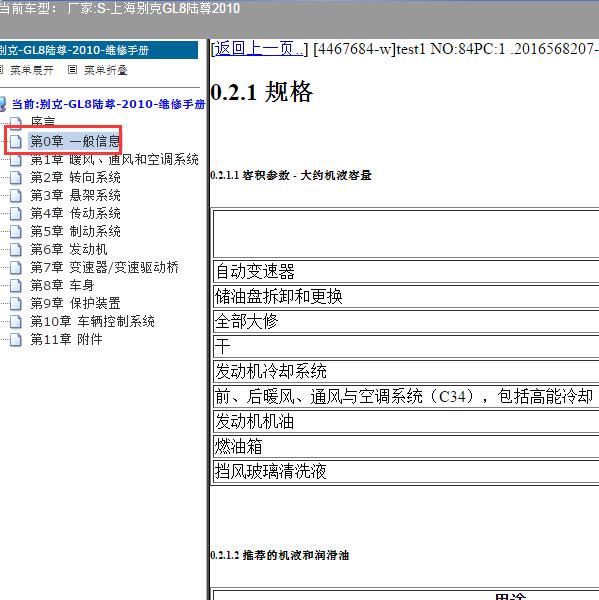Open 第3章 悬架系统
This screenshot has width=599, height=600.
[75, 195]
